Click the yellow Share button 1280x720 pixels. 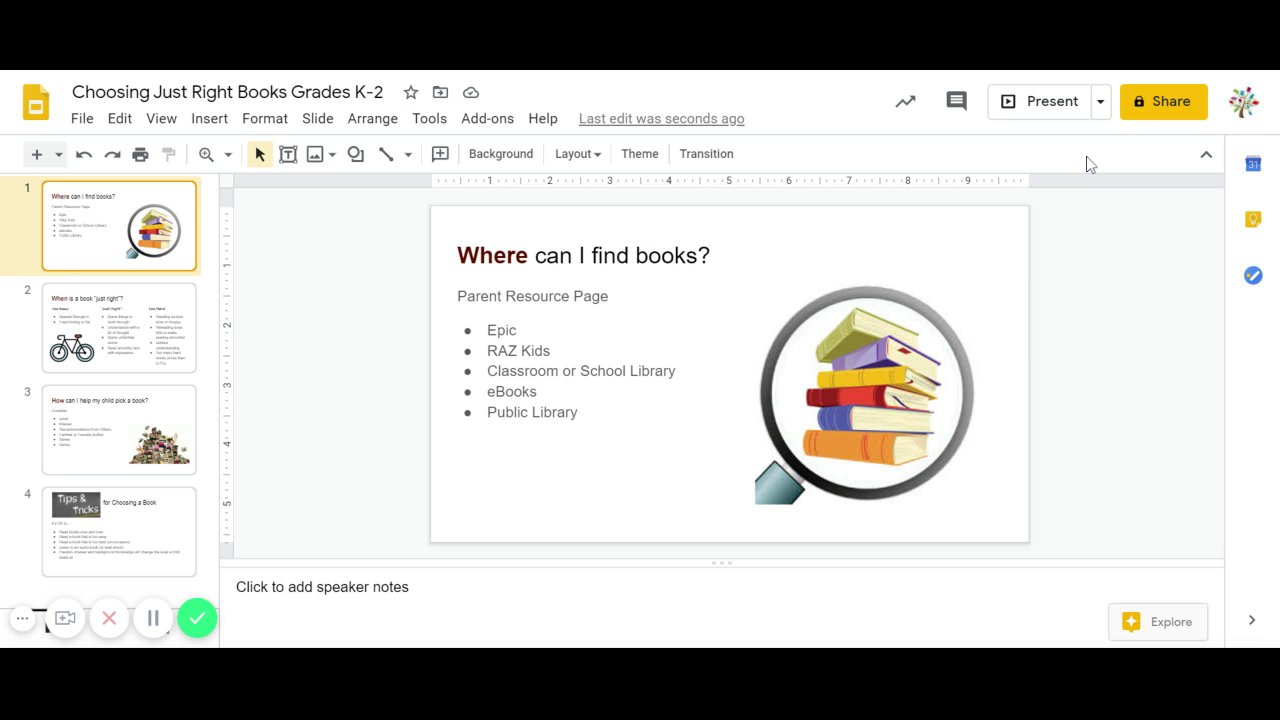click(x=1164, y=101)
